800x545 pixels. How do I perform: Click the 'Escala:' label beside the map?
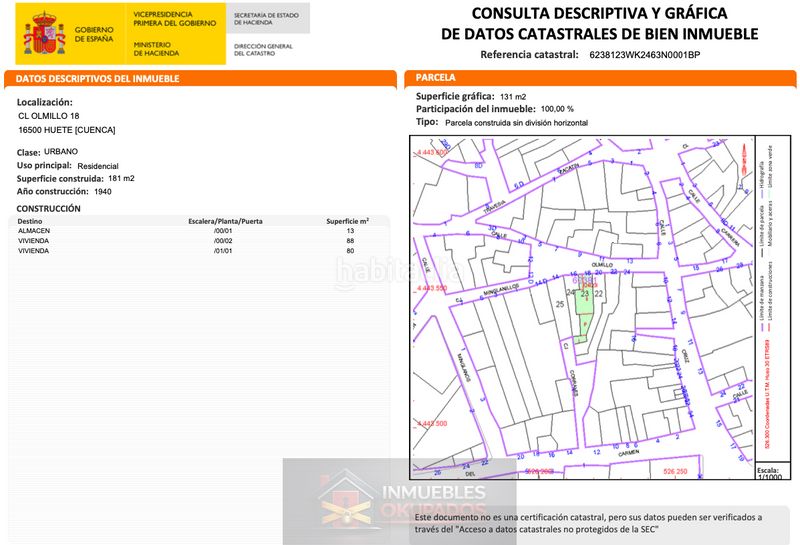tap(768, 470)
